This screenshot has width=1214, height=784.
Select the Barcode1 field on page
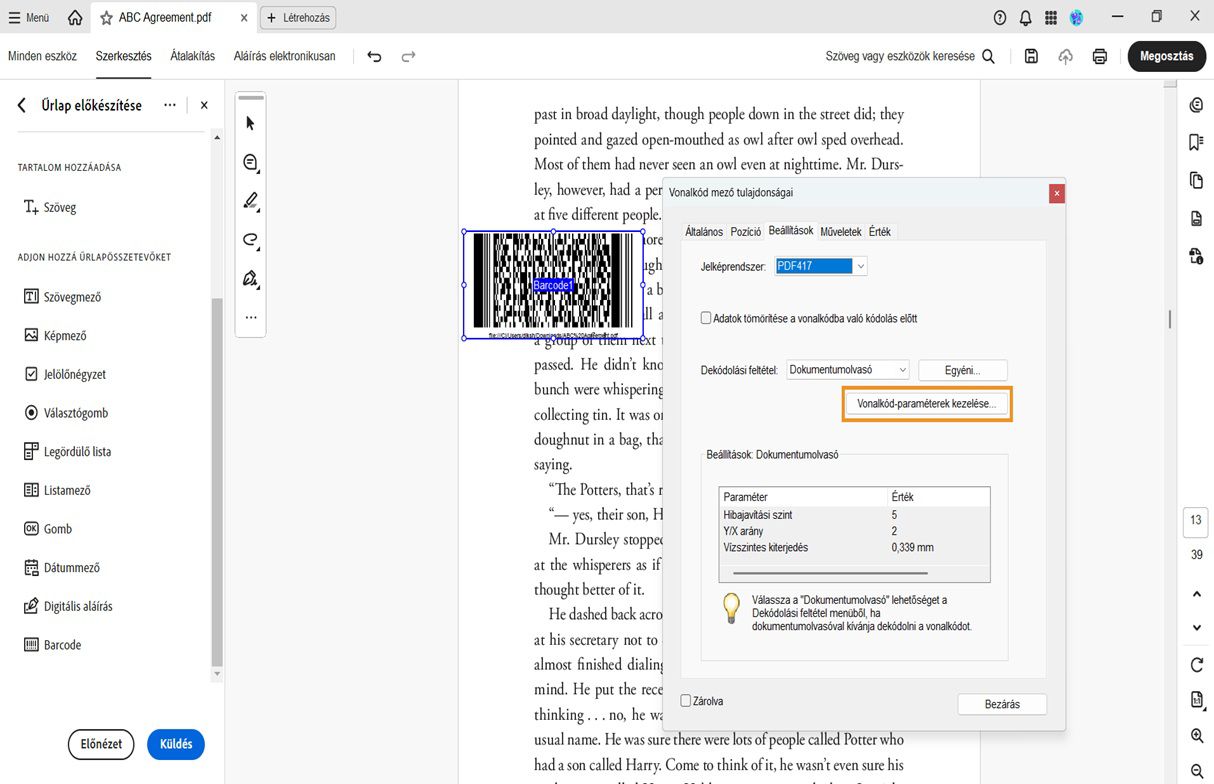pyautogui.click(x=553, y=285)
